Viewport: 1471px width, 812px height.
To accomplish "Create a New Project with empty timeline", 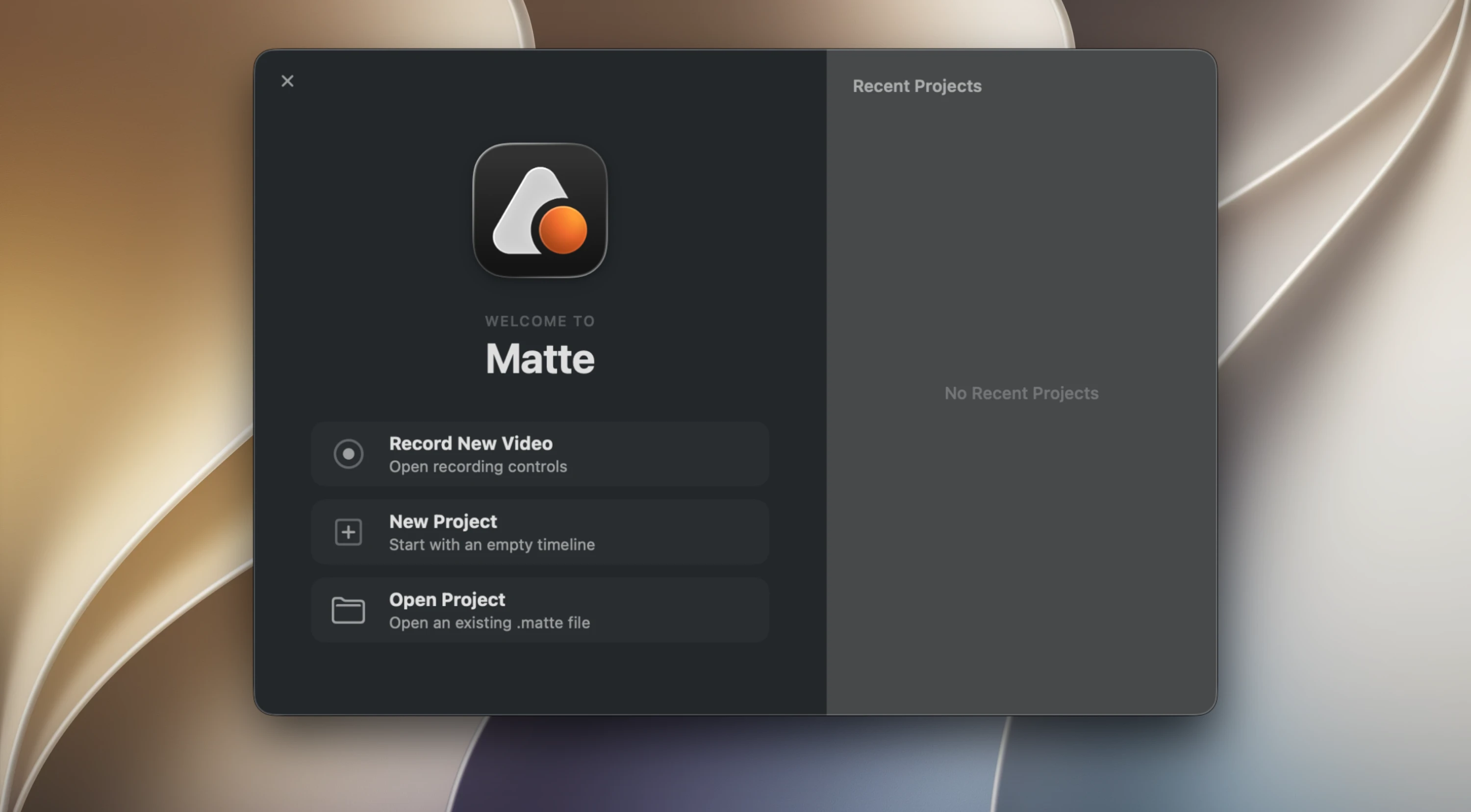I will click(540, 532).
